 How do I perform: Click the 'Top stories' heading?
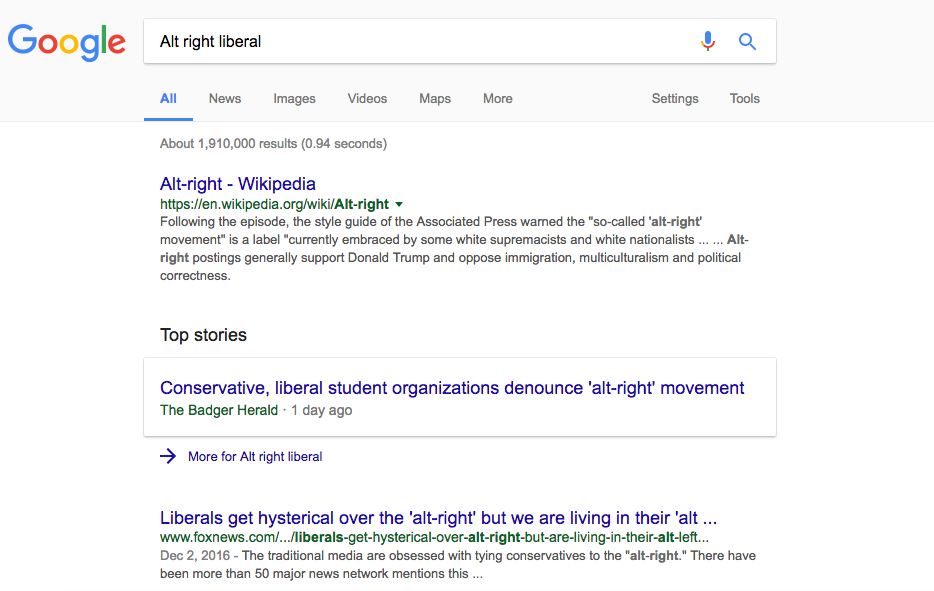203,335
